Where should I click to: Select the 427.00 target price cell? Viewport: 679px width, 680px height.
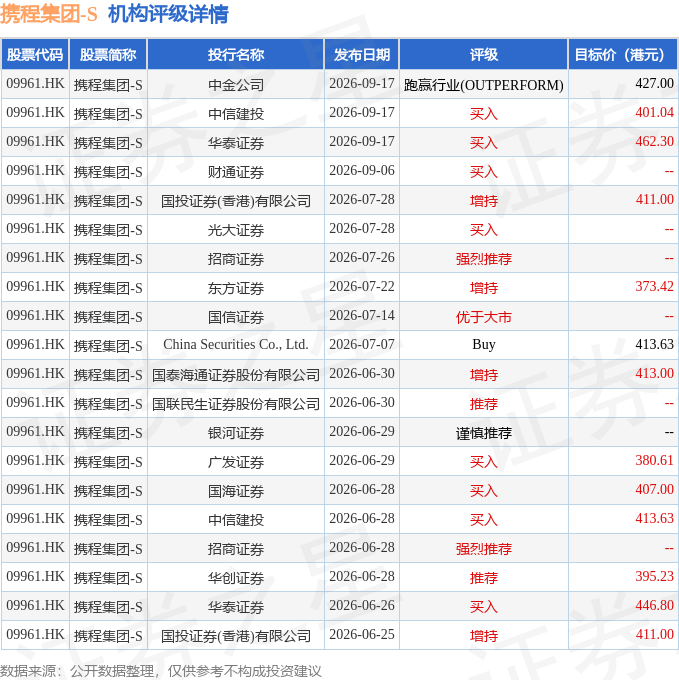point(623,84)
